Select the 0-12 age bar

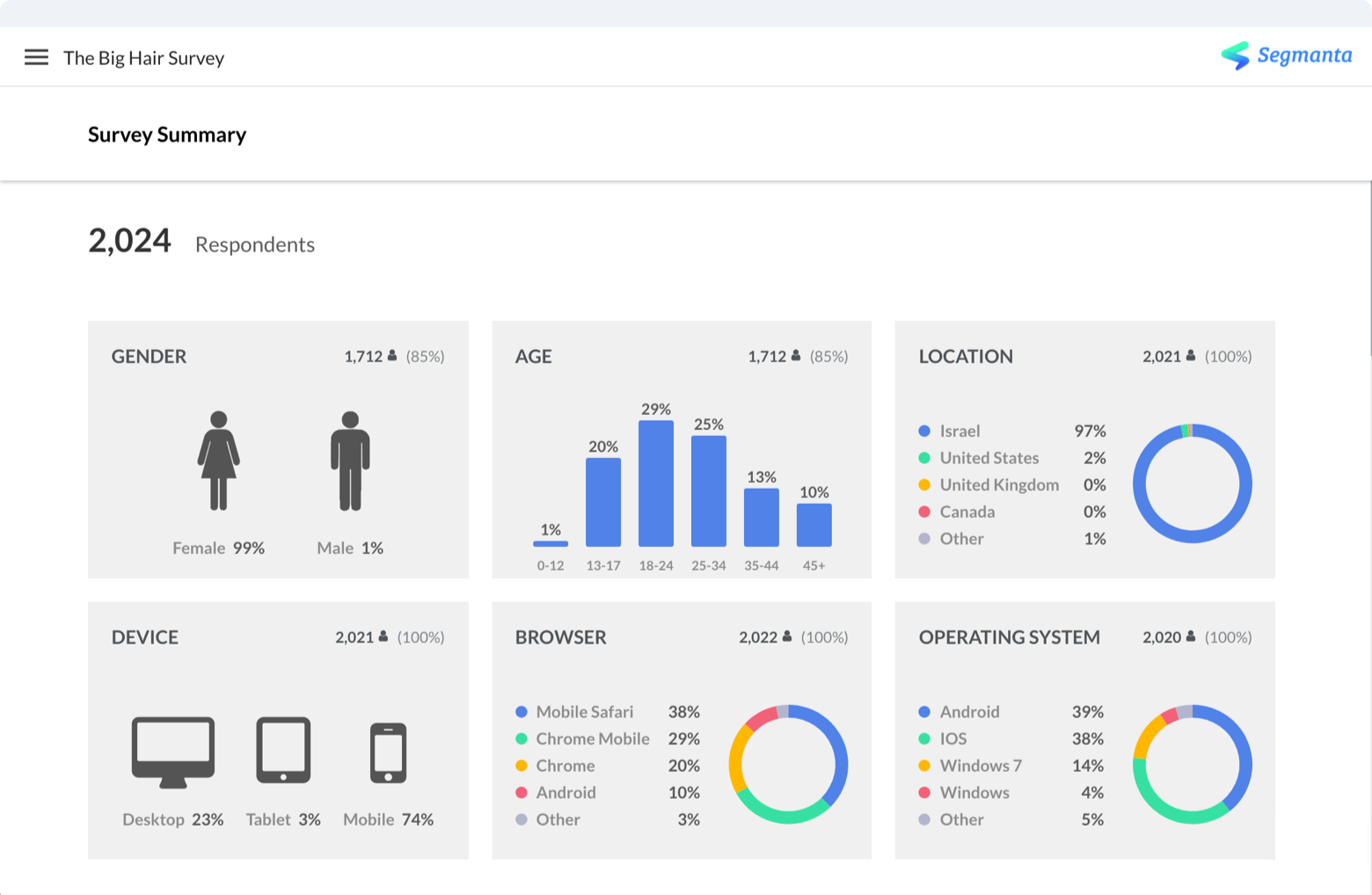coord(551,543)
